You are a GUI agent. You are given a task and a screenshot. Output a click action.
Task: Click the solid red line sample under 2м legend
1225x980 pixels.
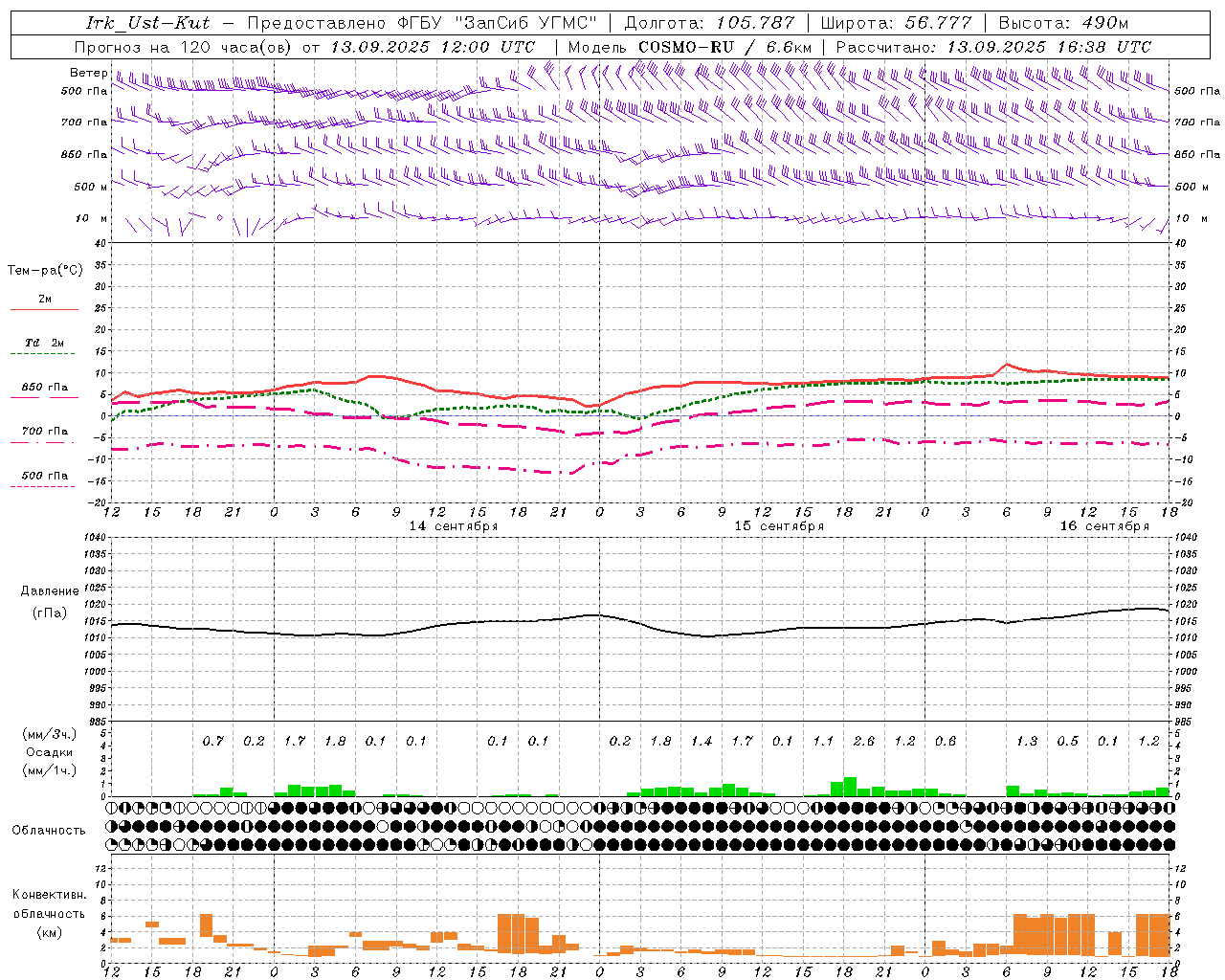[44, 309]
